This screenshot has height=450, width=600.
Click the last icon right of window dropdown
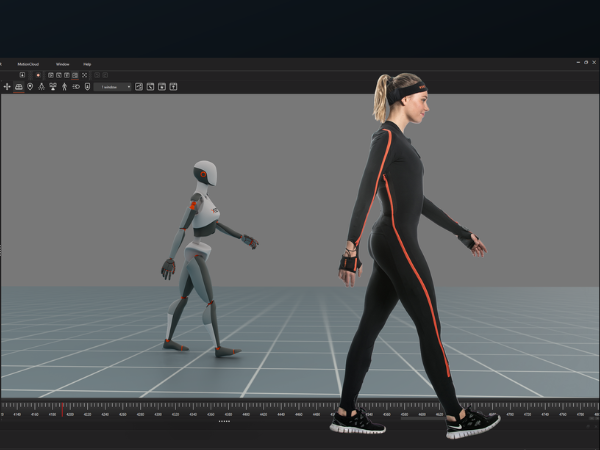click(x=174, y=87)
